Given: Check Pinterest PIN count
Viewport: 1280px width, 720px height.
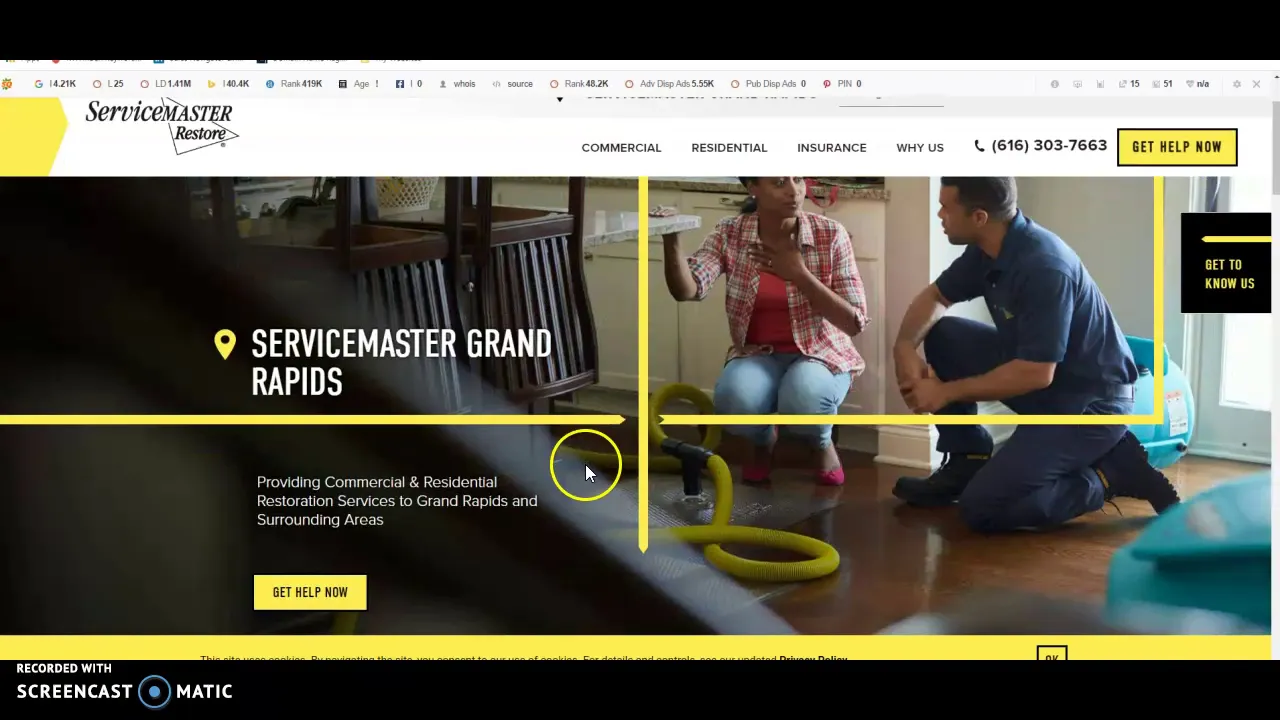Looking at the screenshot, I should [842, 84].
